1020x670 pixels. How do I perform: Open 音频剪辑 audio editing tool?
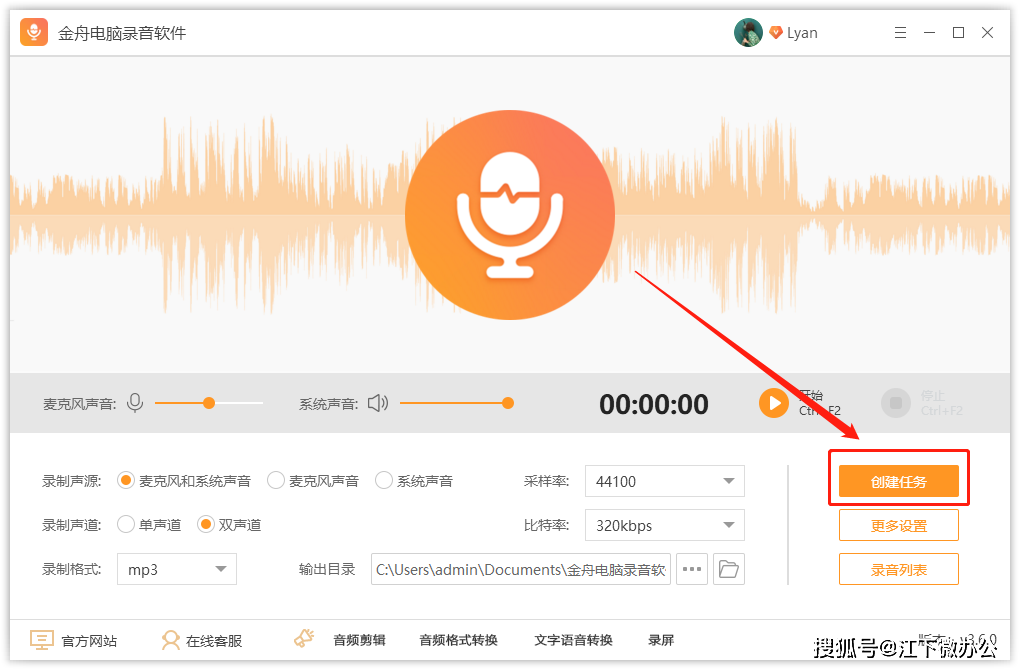359,640
